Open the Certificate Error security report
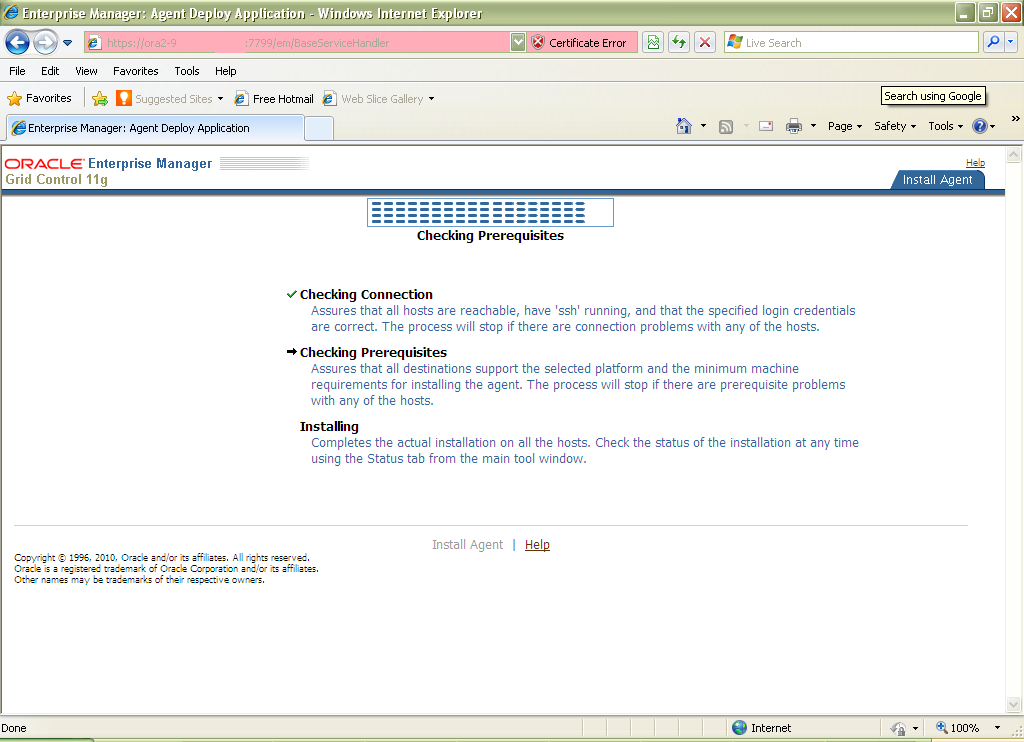Viewport: 1024px width, 742px height. point(581,43)
